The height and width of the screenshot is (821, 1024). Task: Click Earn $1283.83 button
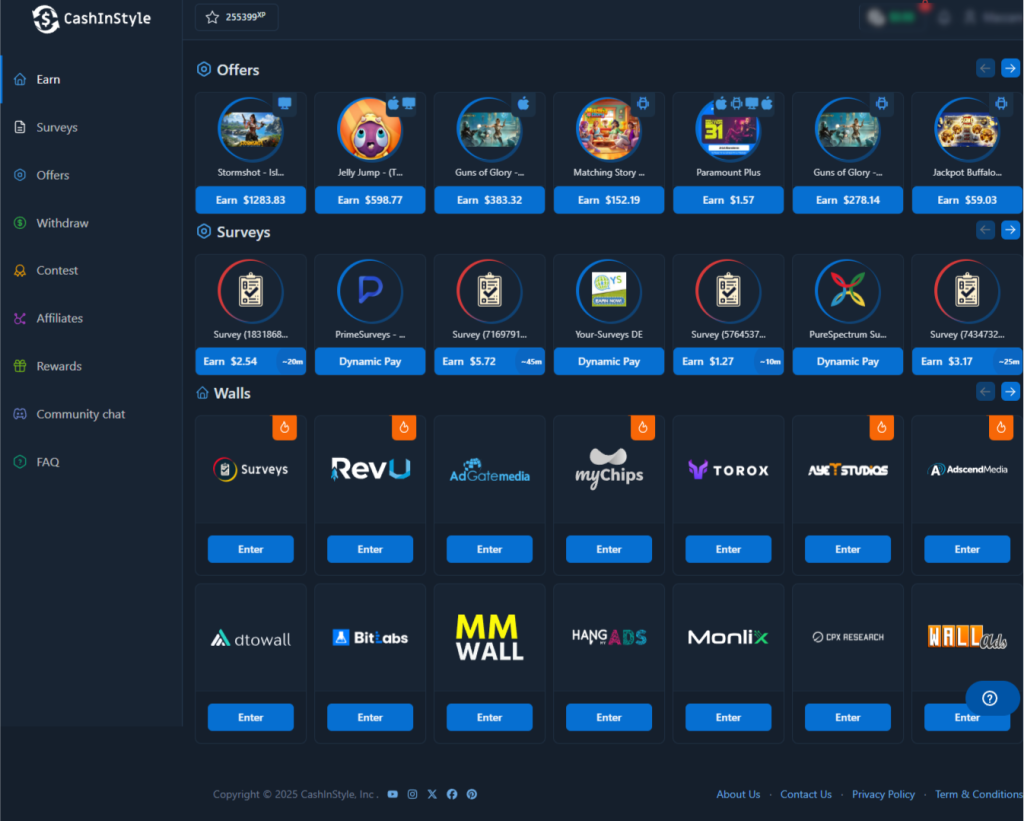click(x=251, y=200)
